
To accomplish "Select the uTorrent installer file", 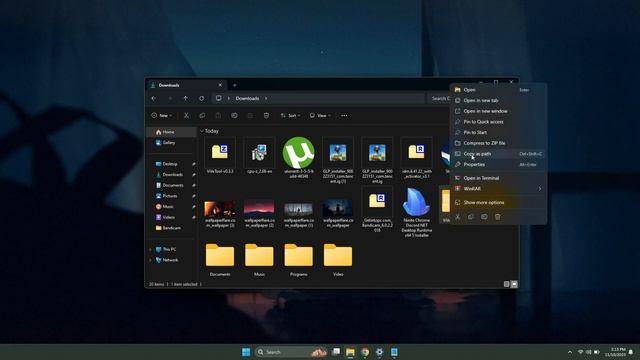I will coord(298,158).
